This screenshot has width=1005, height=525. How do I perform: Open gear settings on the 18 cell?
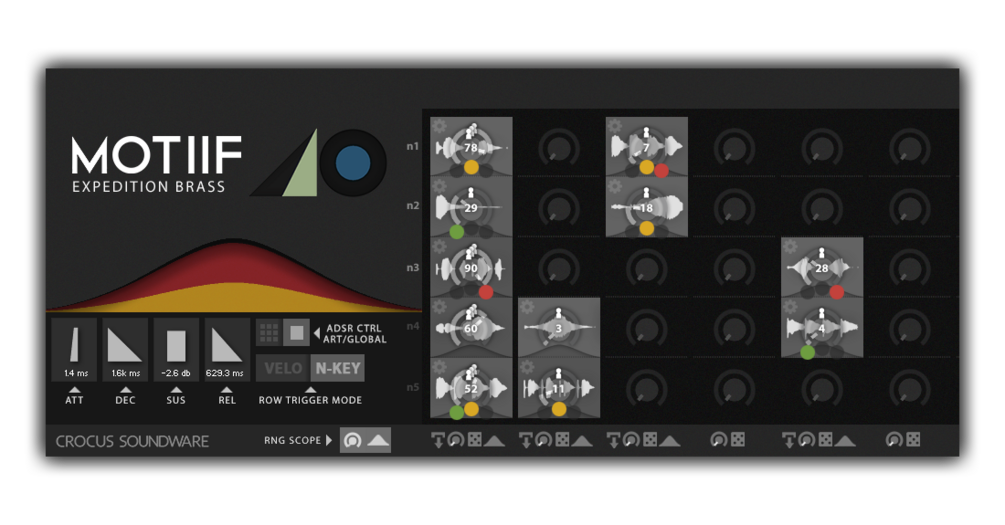pyautogui.click(x=615, y=186)
